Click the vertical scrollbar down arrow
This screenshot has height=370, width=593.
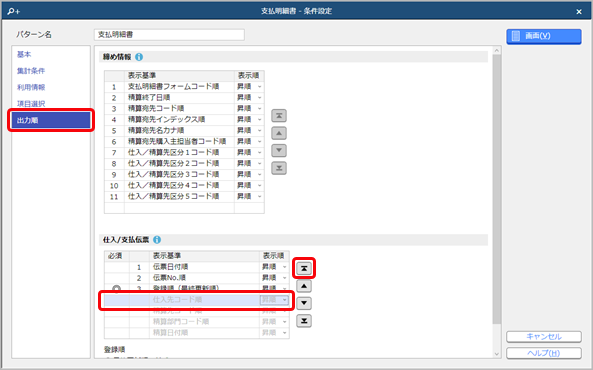pos(497,354)
